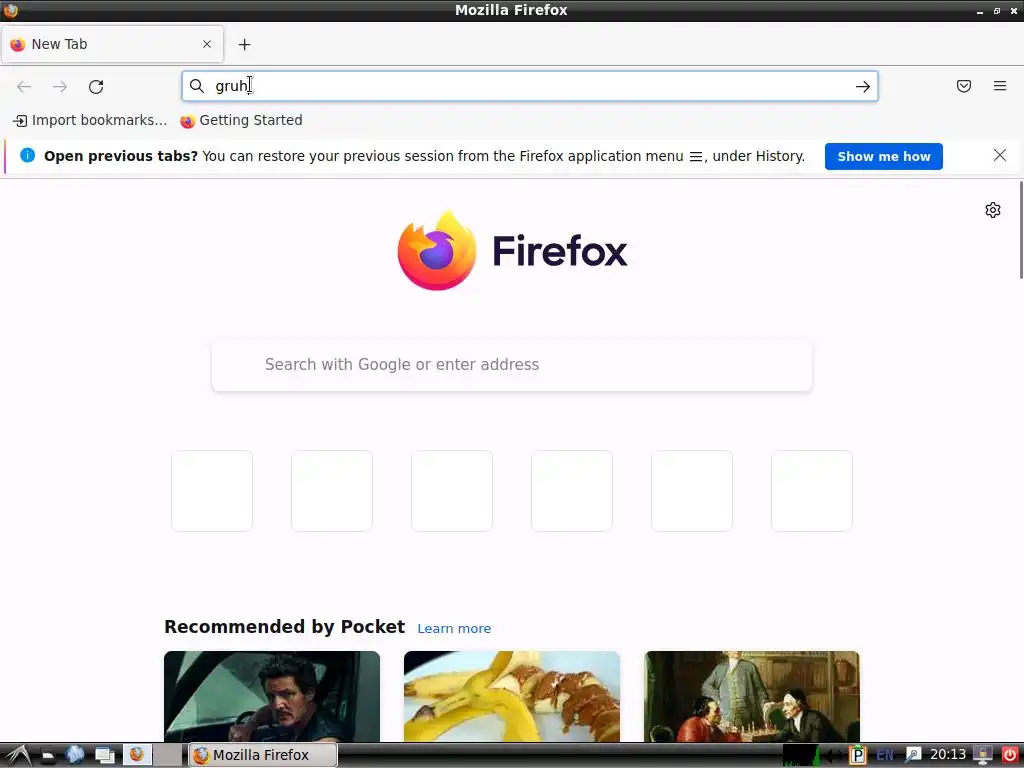The height and width of the screenshot is (768, 1024).
Task: Click the search magnifier in address bar
Action: click(197, 86)
